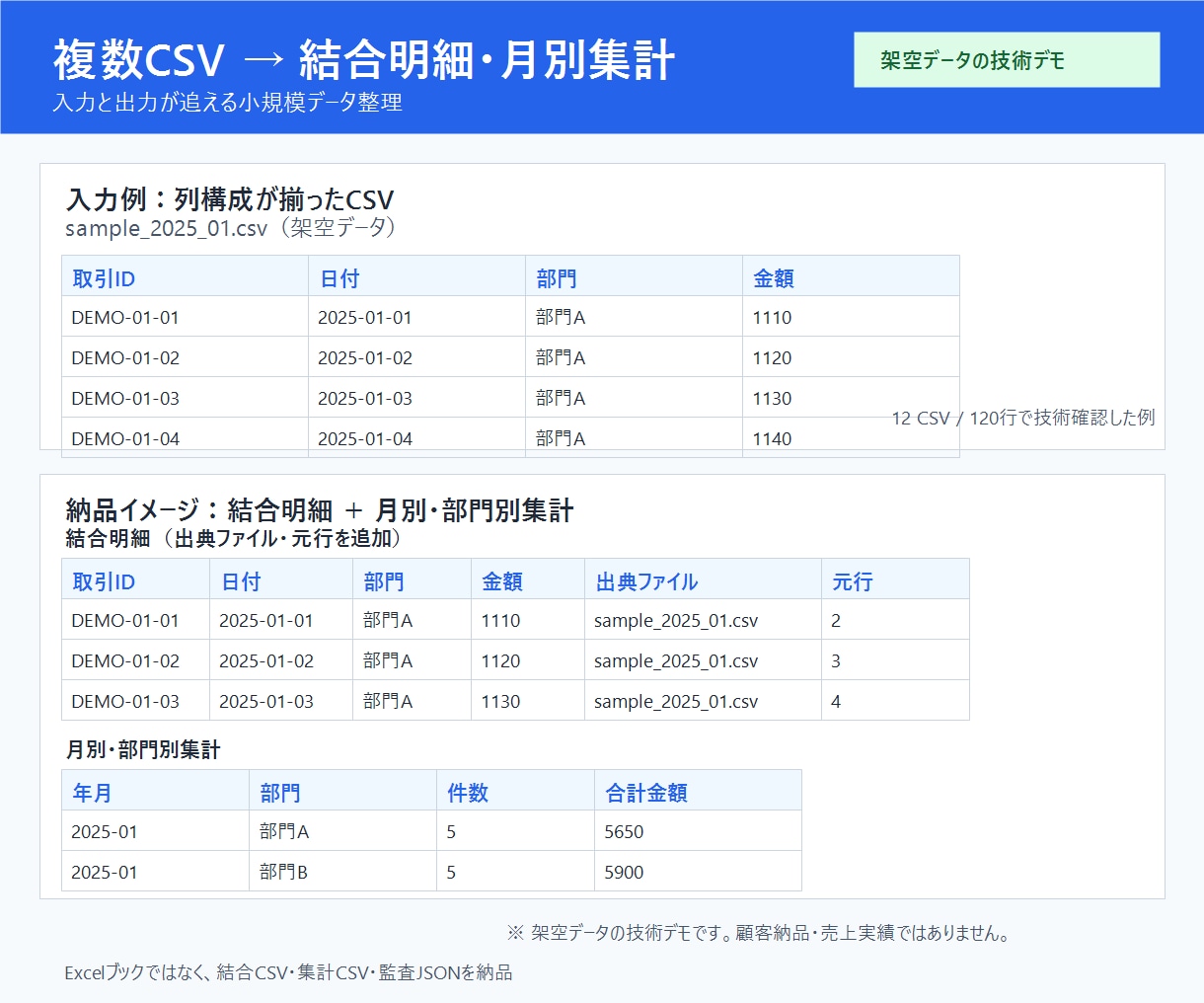Click sample_2025_01.csv in the DEMO-01-03 row
Image resolution: width=1204 pixels, height=1003 pixels.
[x=676, y=702]
